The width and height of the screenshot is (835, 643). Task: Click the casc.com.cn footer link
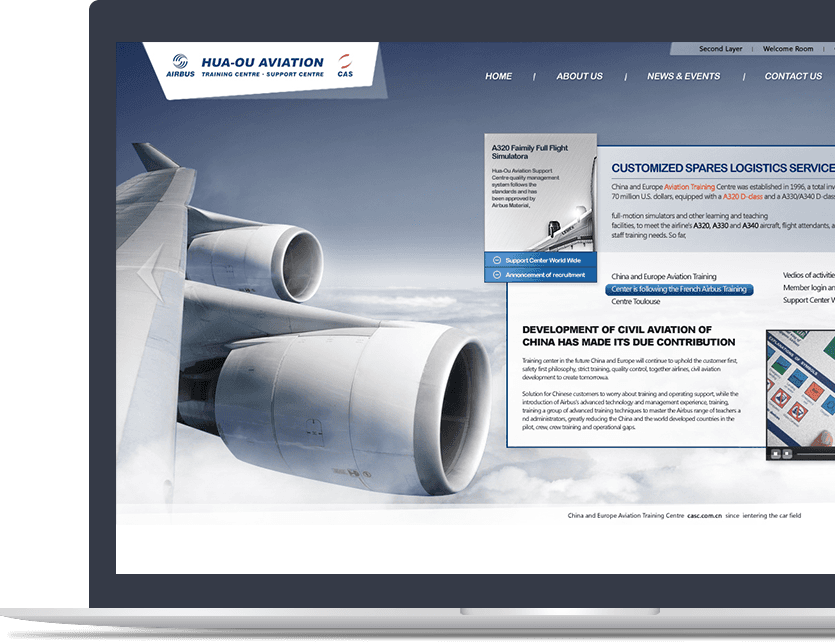(x=704, y=515)
